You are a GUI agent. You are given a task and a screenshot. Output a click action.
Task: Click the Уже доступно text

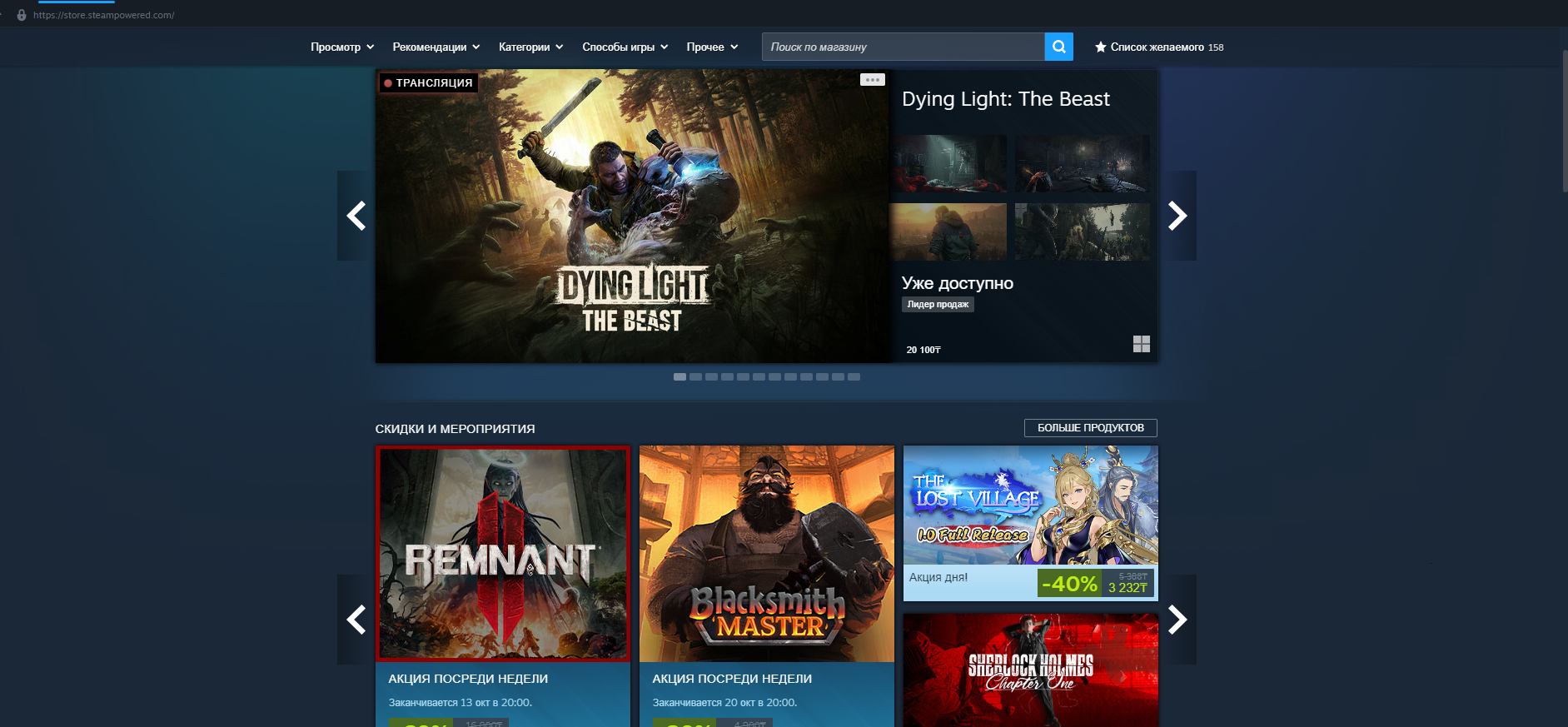coord(958,283)
